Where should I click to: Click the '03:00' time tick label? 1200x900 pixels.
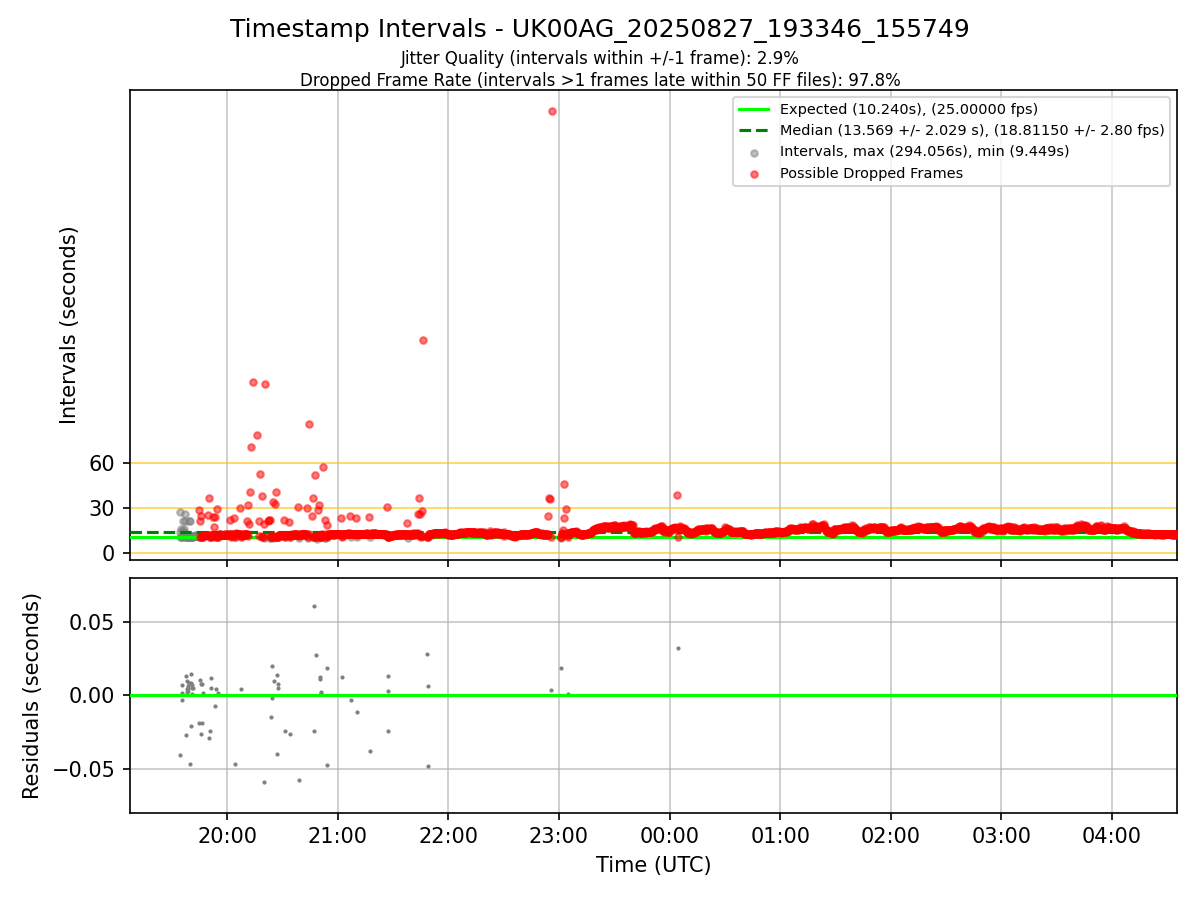point(1001,836)
